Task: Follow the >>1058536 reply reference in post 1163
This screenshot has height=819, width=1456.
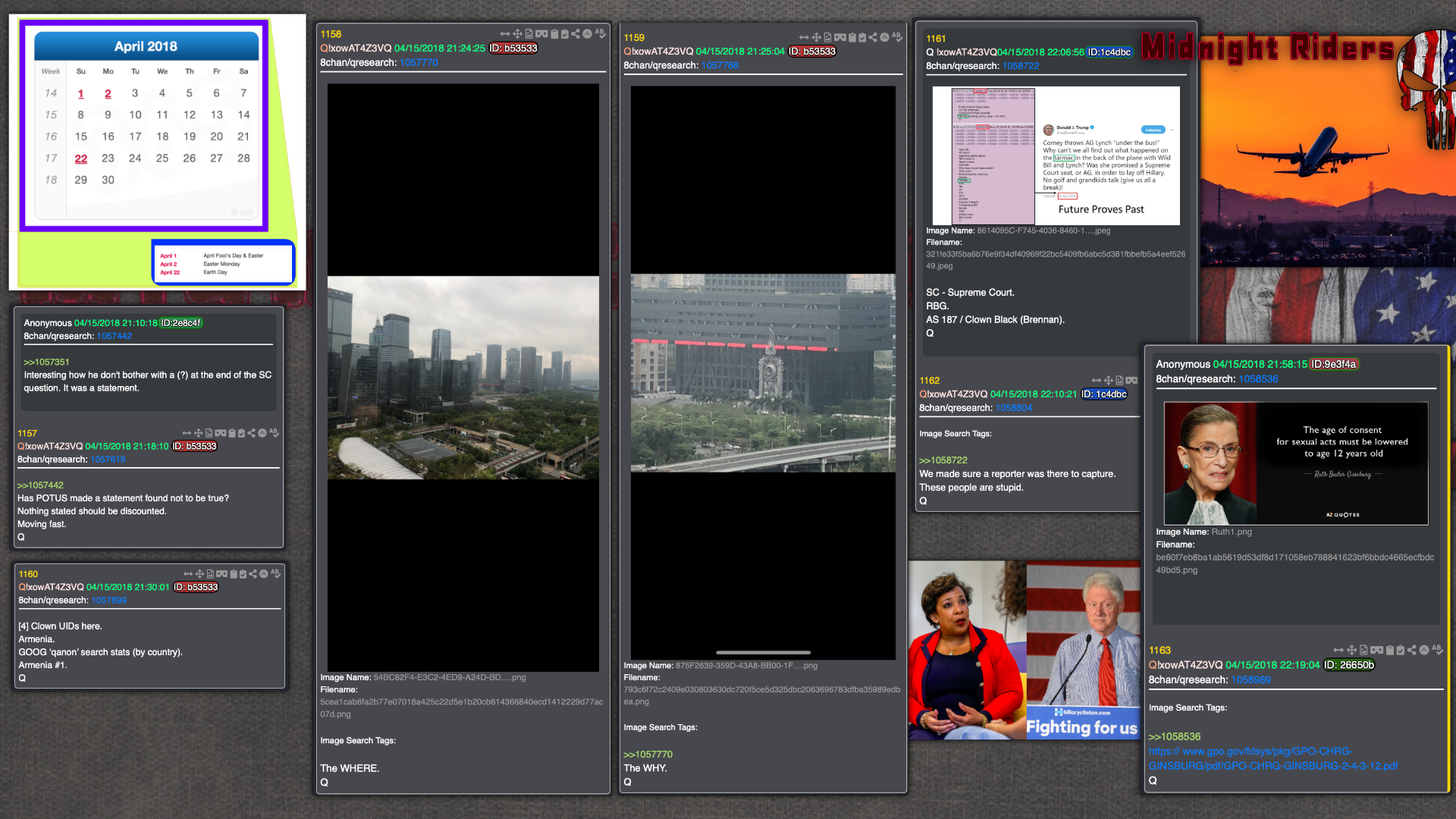Action: 1174,736
